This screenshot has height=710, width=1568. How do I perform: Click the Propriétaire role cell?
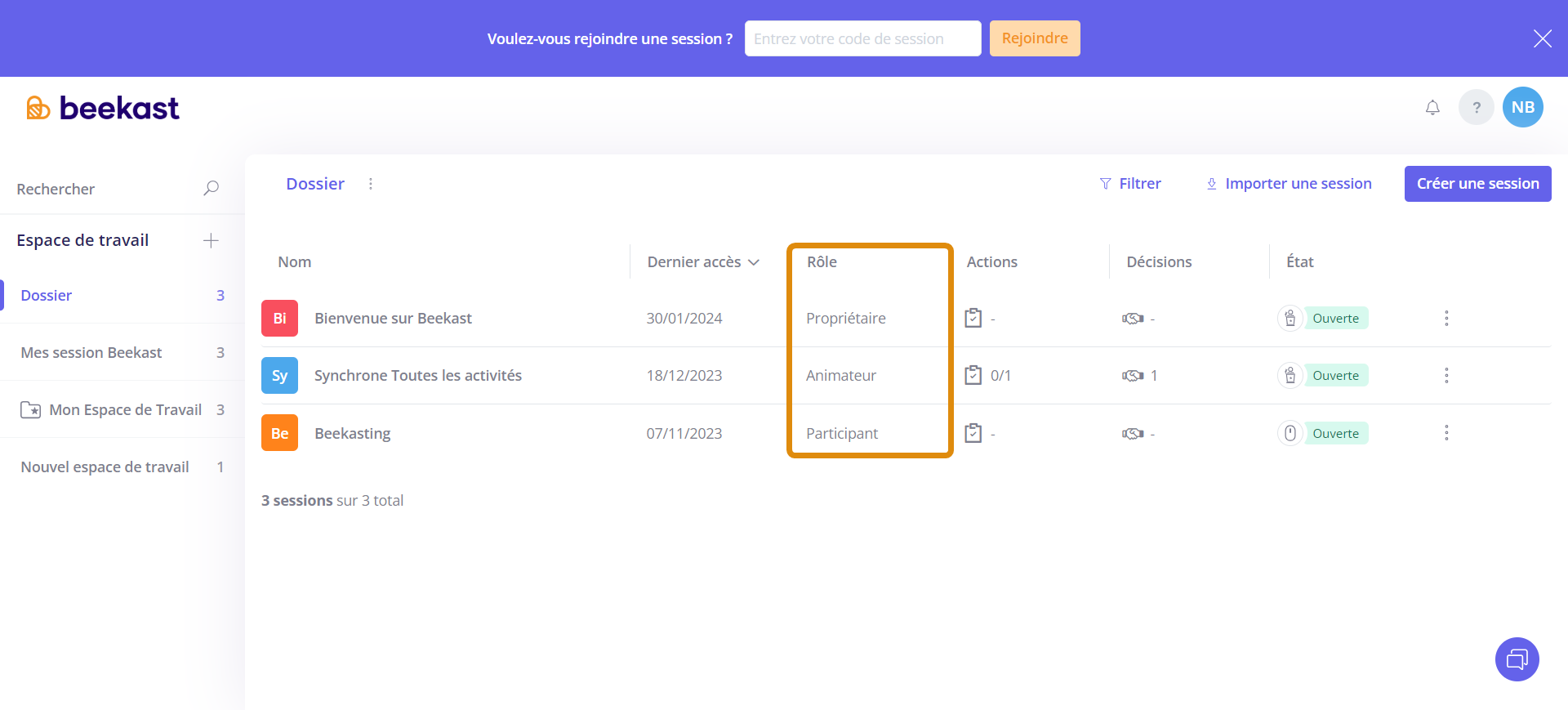point(846,319)
